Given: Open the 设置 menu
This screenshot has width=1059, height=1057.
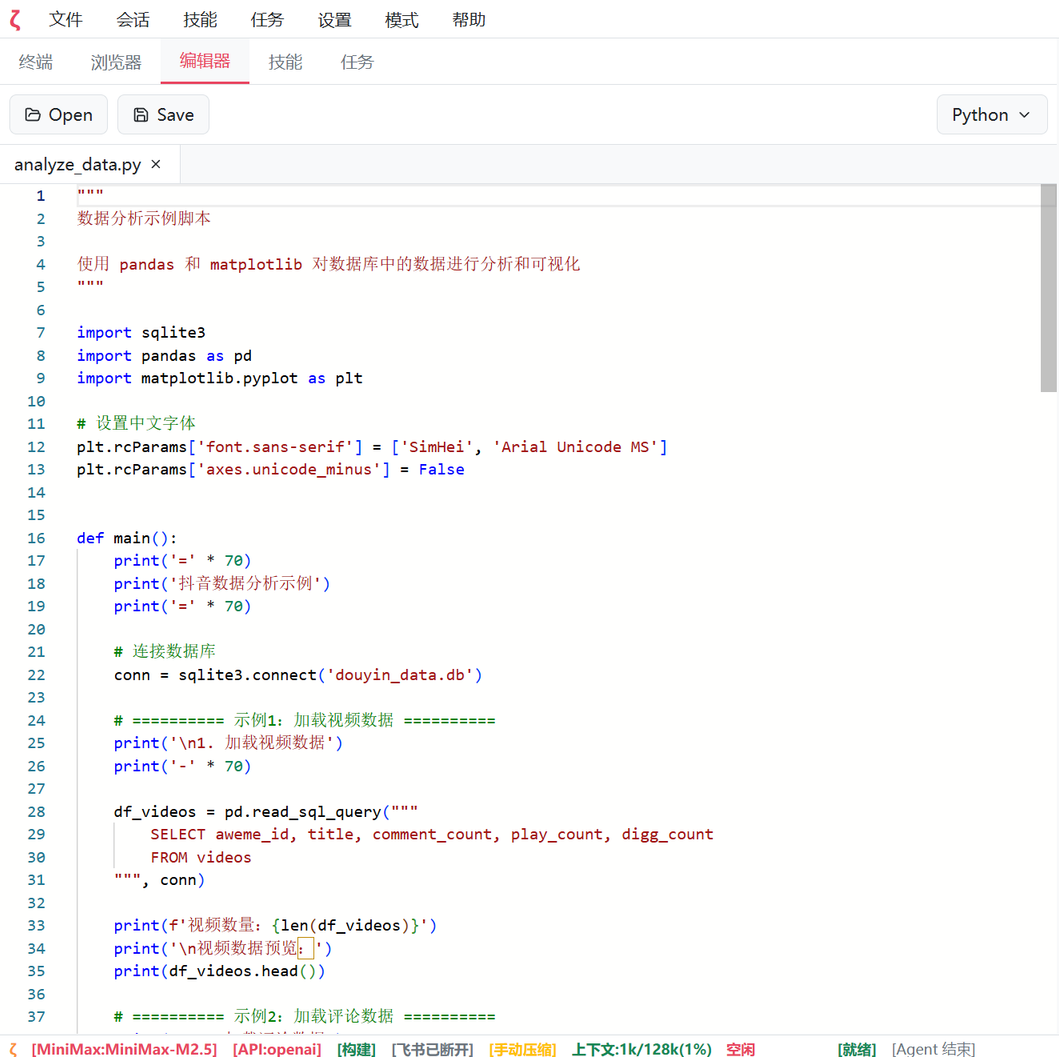Looking at the screenshot, I should pyautogui.click(x=334, y=20).
